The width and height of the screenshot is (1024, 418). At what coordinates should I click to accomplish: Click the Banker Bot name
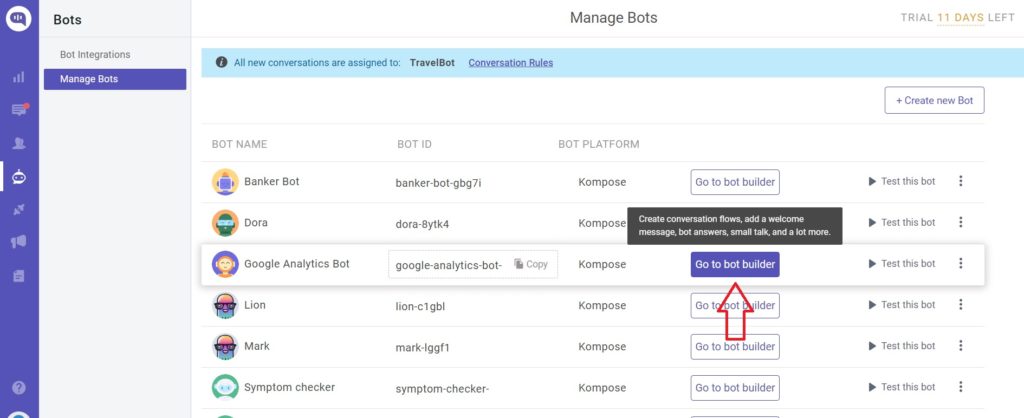(272, 182)
